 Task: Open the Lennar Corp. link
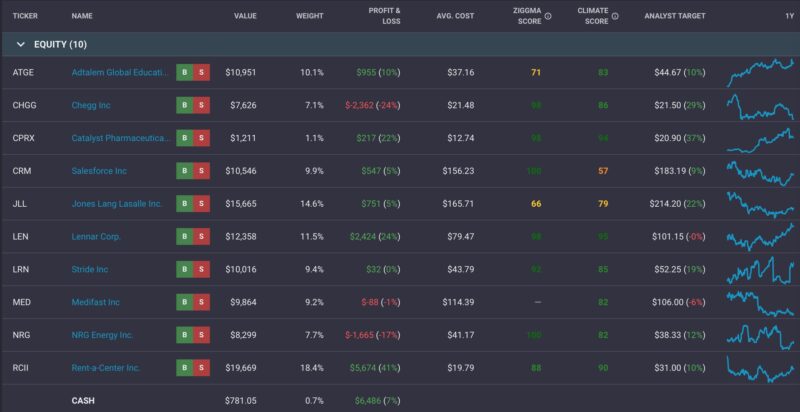(96, 237)
